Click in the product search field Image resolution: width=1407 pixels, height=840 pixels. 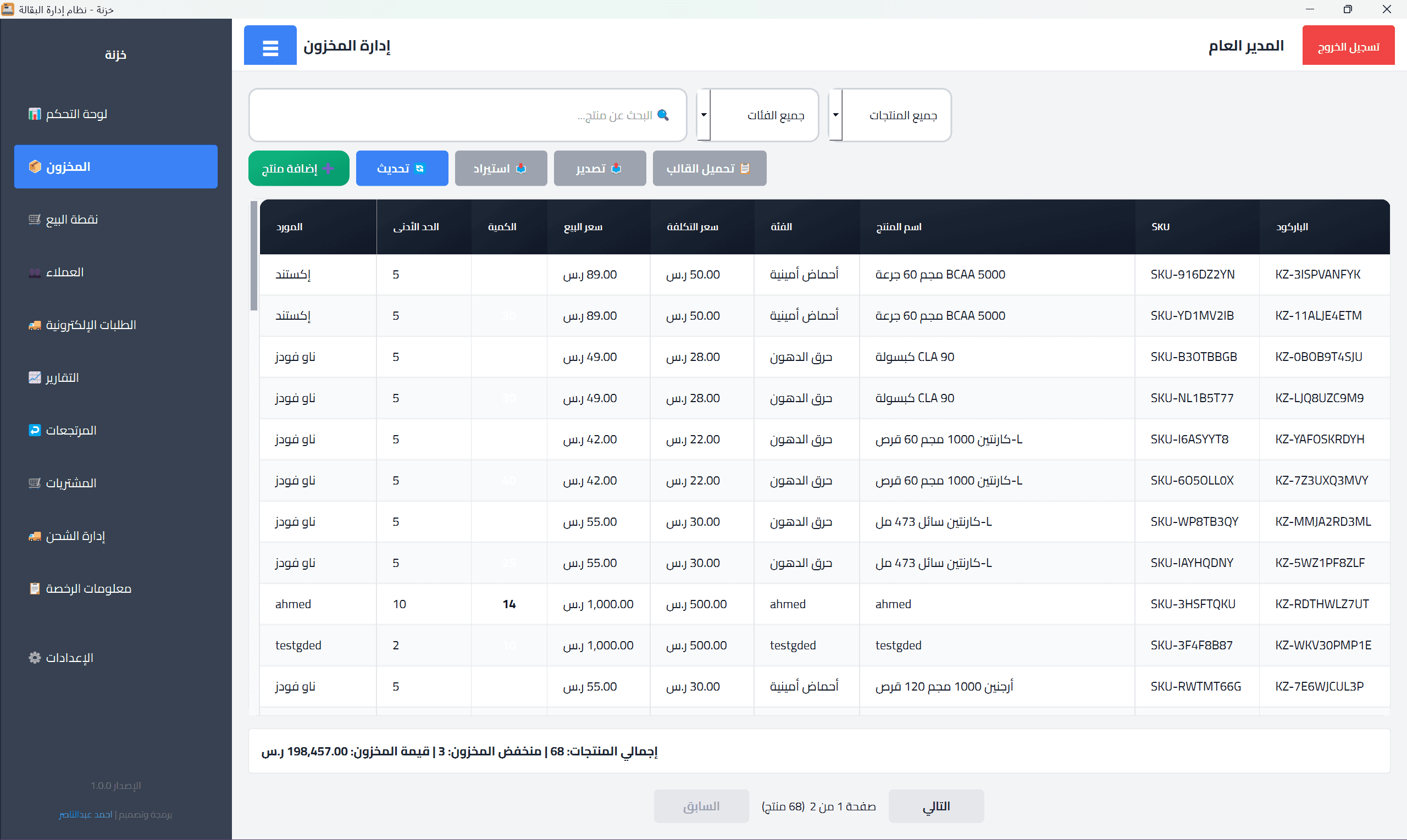pyautogui.click(x=467, y=115)
